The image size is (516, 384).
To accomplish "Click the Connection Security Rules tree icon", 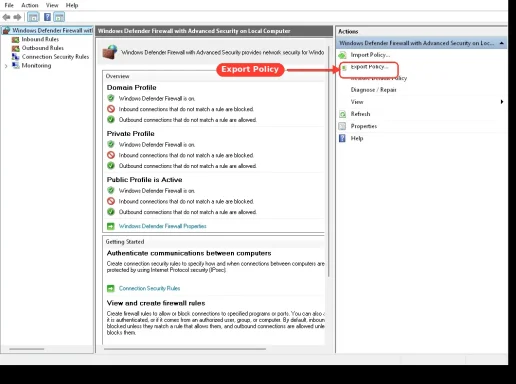I will pyautogui.click(x=16, y=57).
